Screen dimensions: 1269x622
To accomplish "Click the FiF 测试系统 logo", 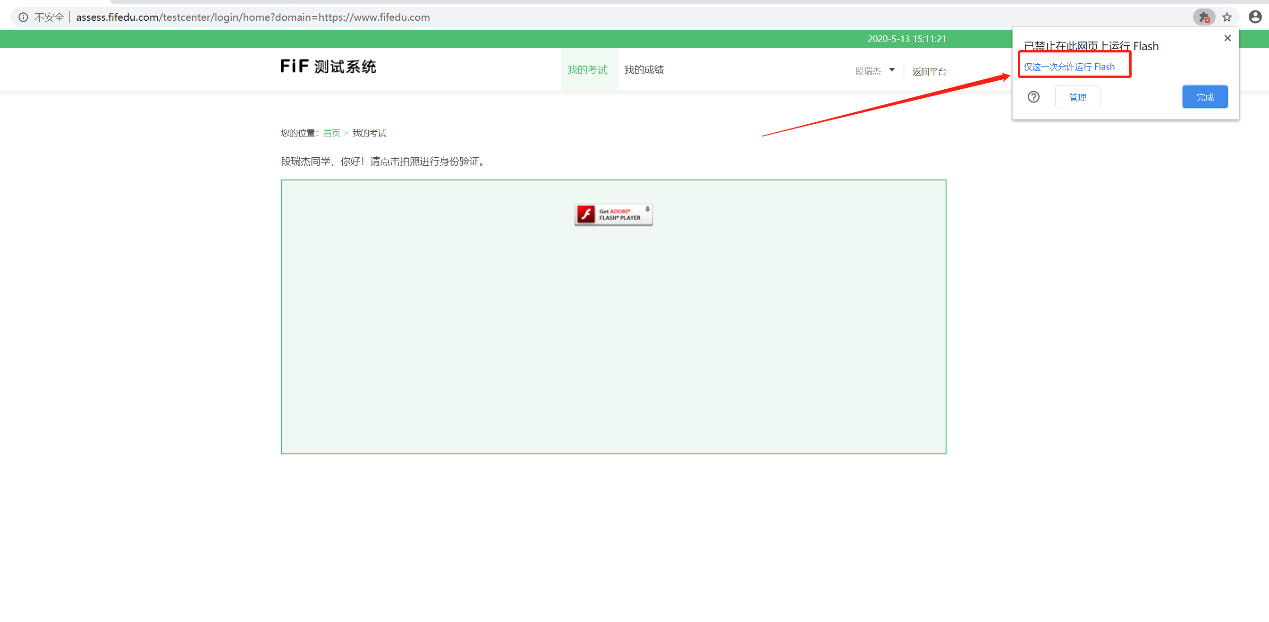I will [328, 67].
